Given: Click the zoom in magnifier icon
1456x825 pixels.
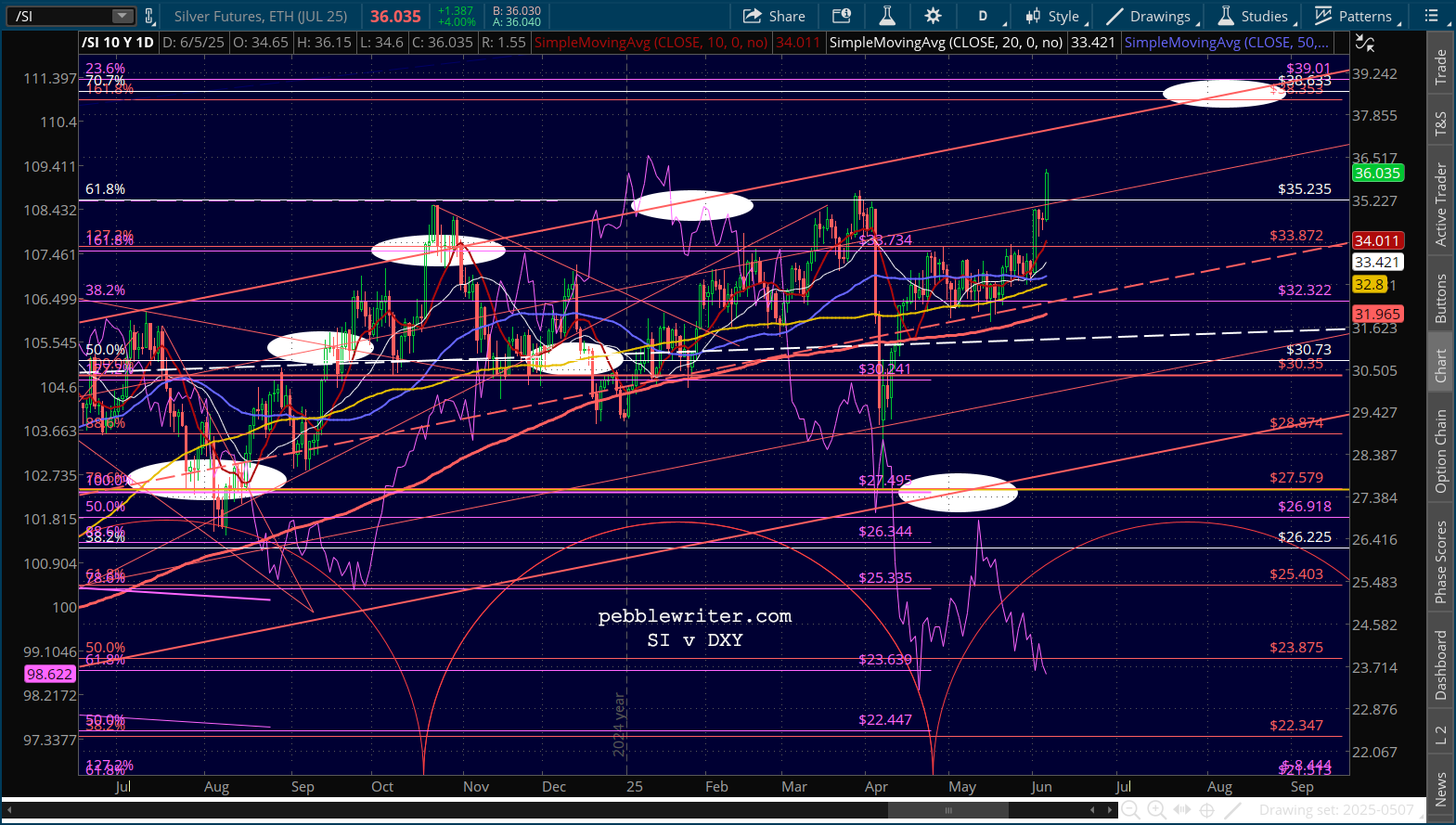Looking at the screenshot, I should click(x=1156, y=810).
